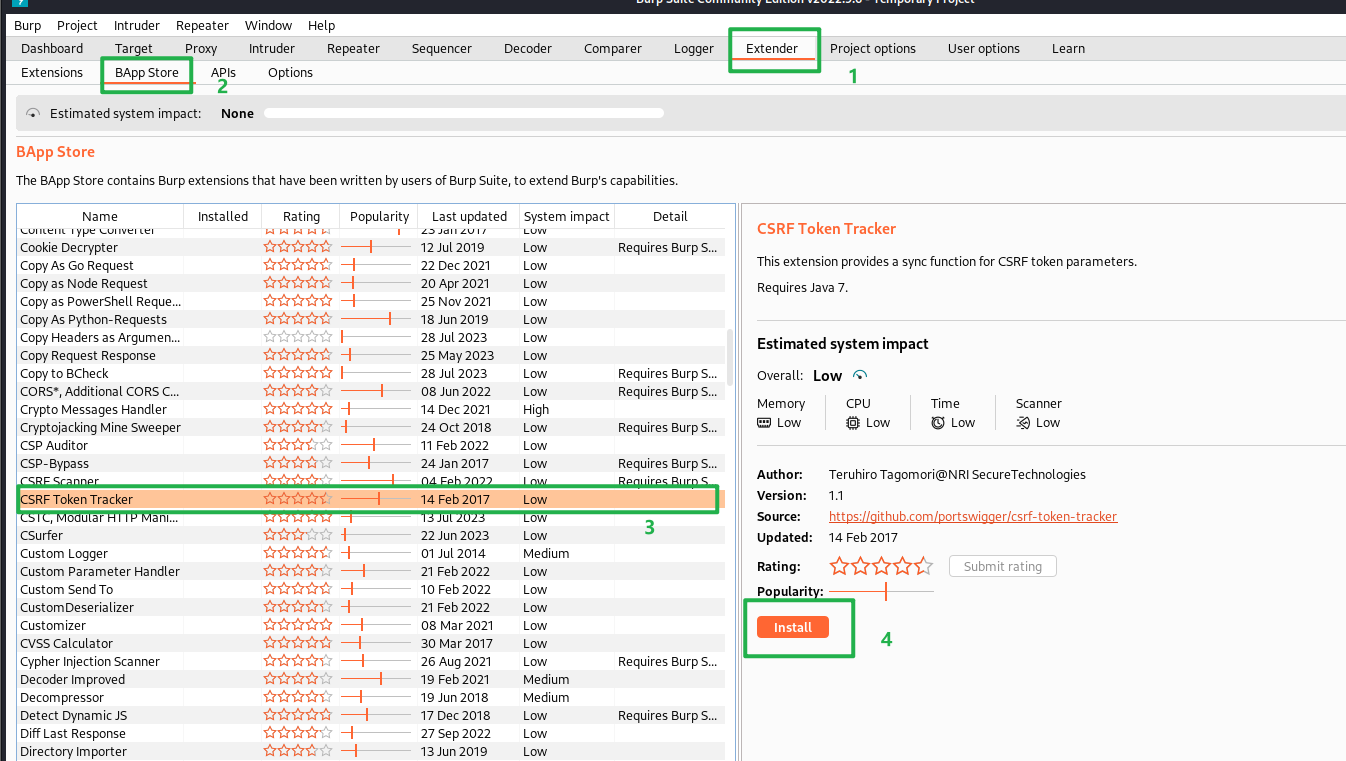This screenshot has width=1346, height=761.
Task: Sort the table by Popularity column
Action: 379,216
